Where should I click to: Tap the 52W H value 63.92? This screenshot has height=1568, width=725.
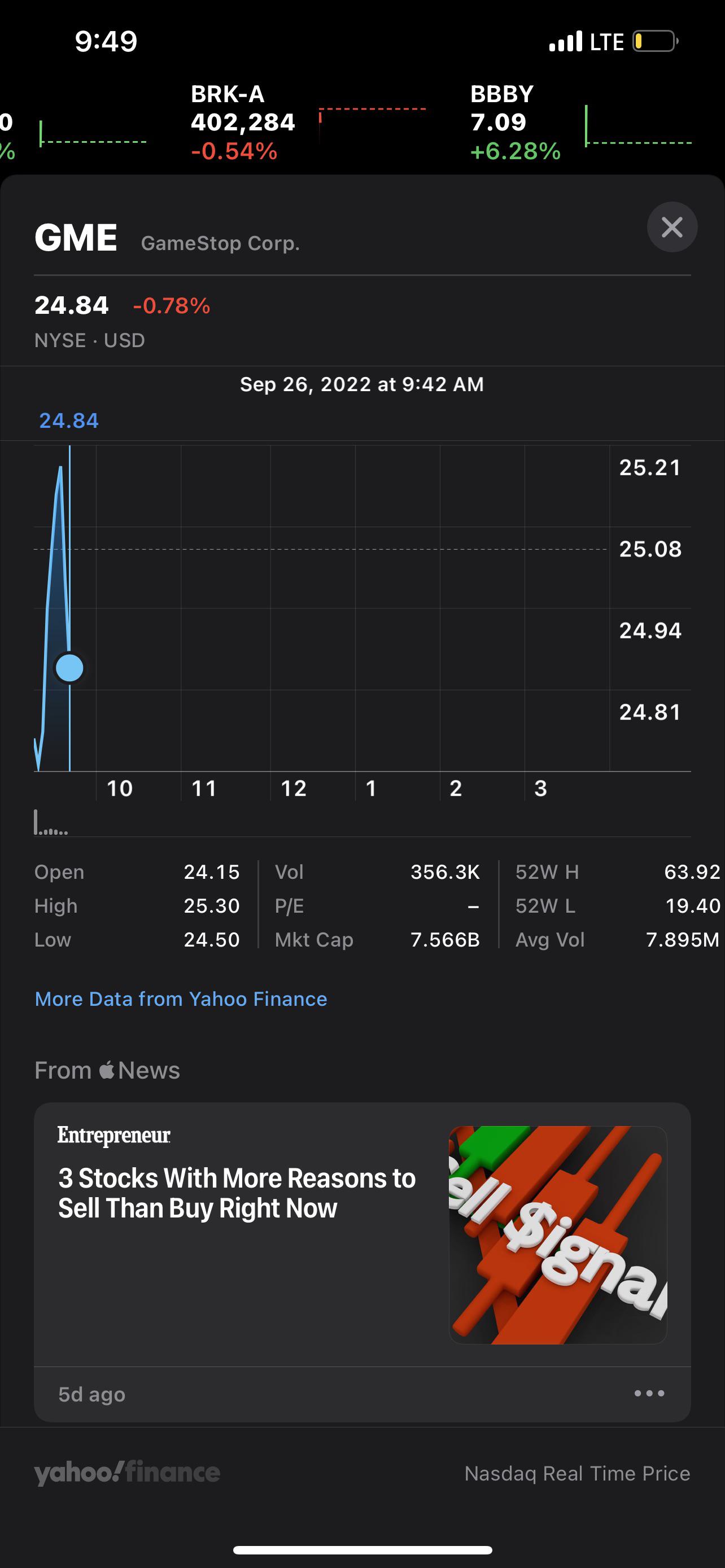[x=692, y=871]
